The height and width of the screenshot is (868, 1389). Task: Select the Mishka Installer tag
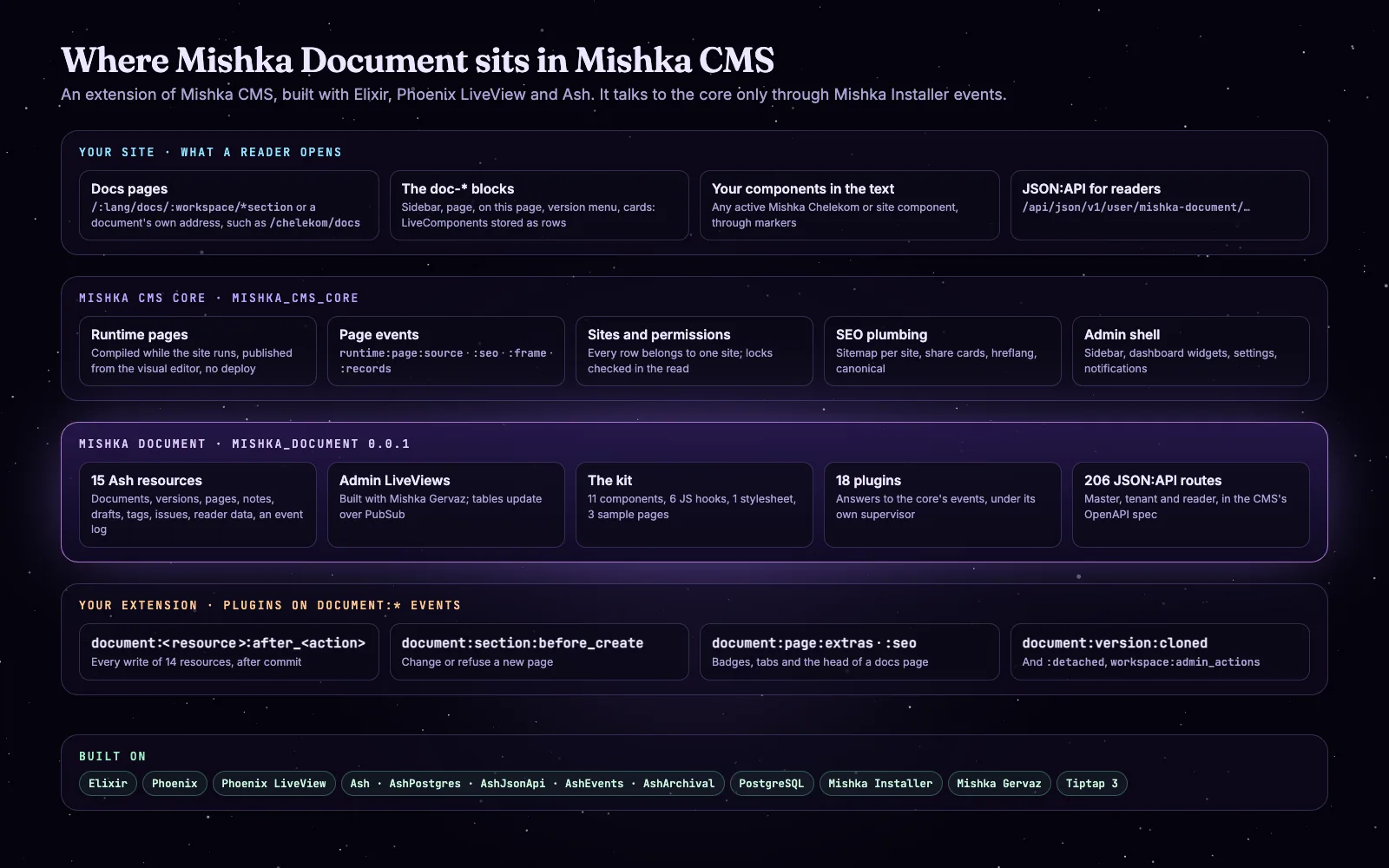pyautogui.click(x=880, y=784)
